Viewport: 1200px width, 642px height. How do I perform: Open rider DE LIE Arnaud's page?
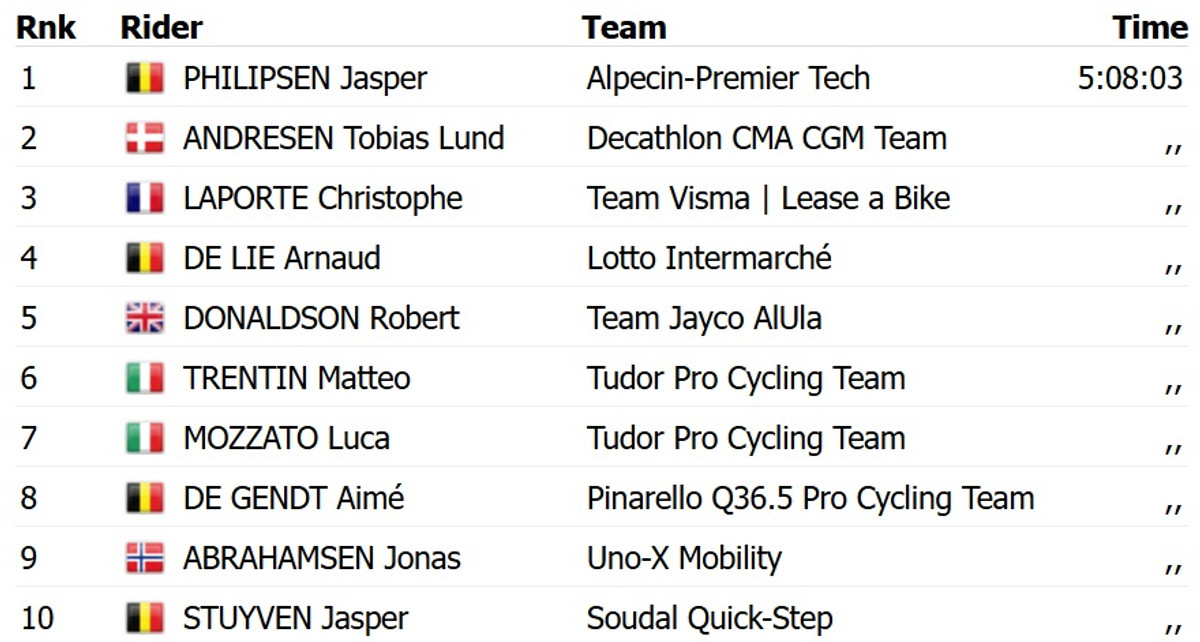[281, 259]
